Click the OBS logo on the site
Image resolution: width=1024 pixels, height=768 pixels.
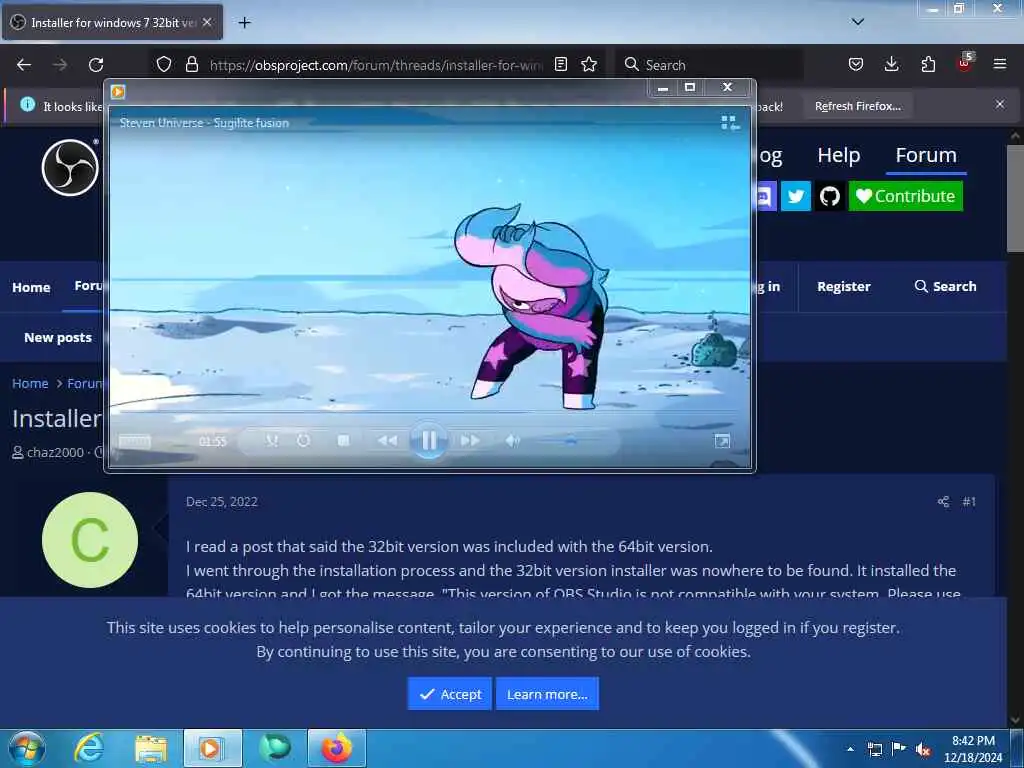(70, 167)
